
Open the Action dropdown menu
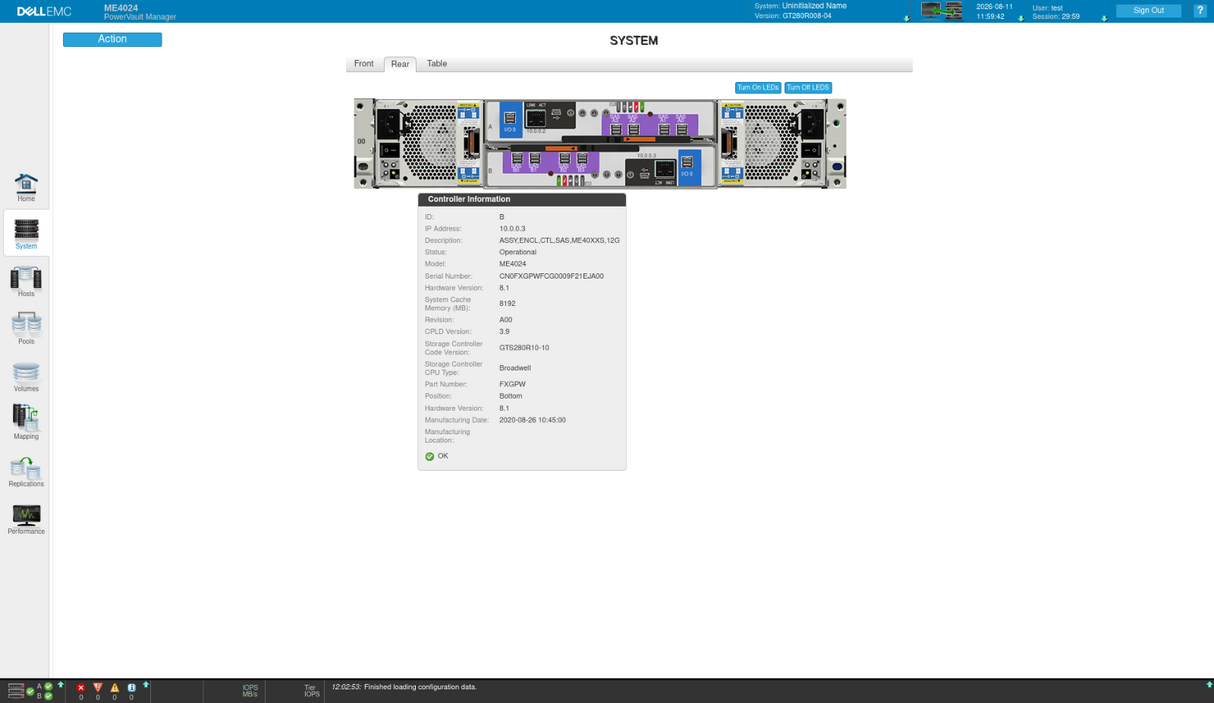112,39
